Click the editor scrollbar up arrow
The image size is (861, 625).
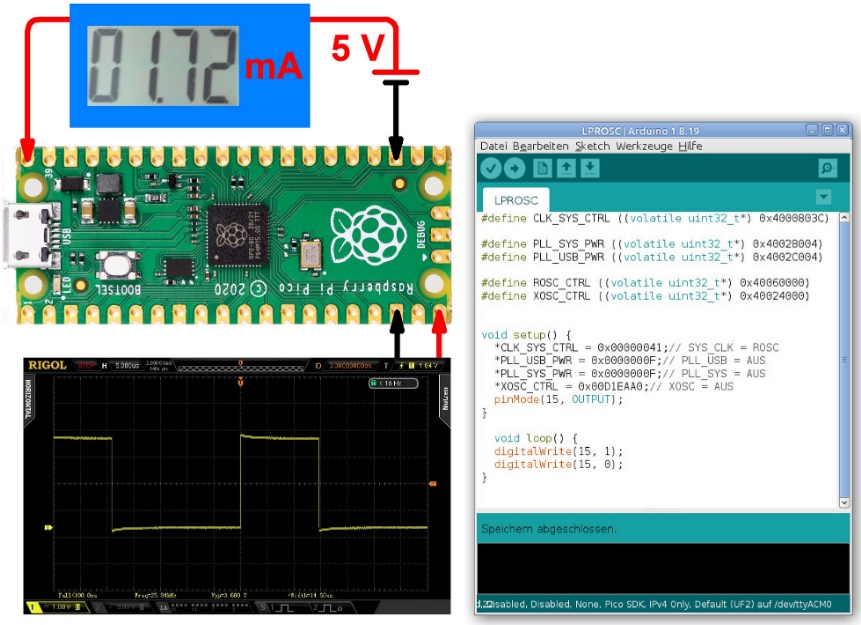[x=844, y=218]
